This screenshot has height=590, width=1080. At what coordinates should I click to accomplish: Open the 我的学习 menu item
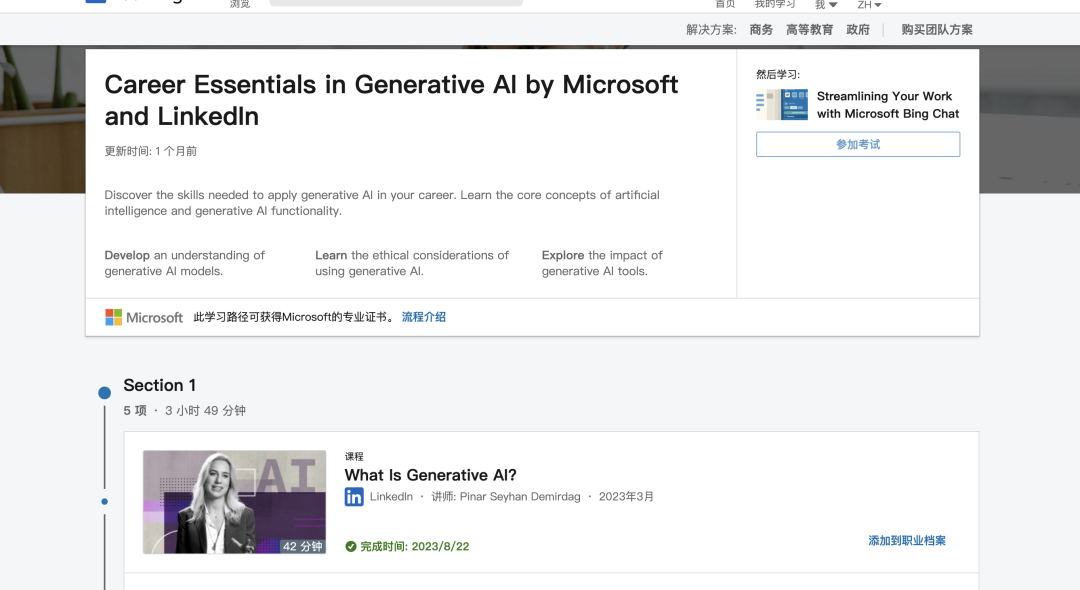coord(774,4)
